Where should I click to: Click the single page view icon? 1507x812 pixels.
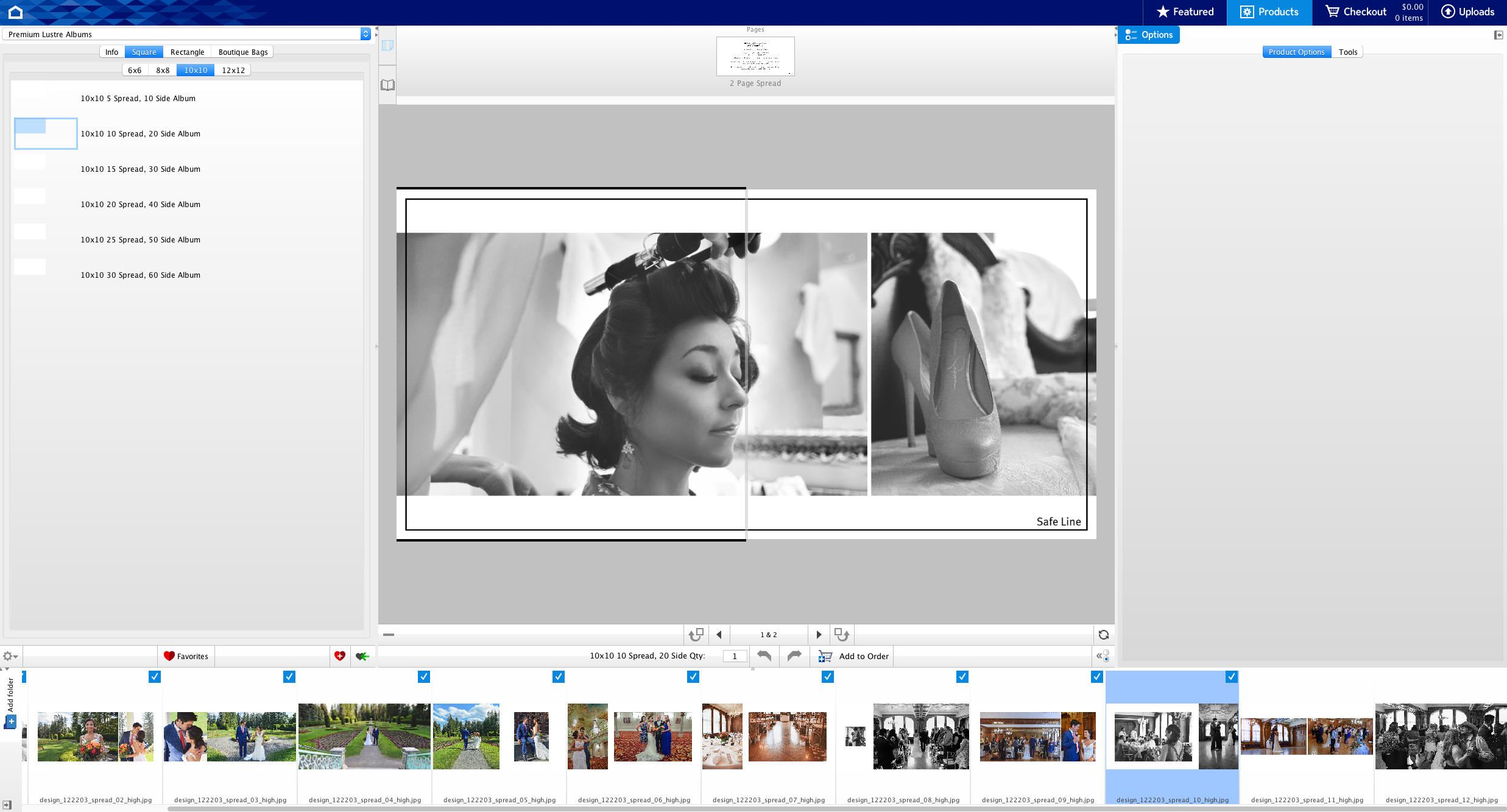pyautogui.click(x=387, y=46)
